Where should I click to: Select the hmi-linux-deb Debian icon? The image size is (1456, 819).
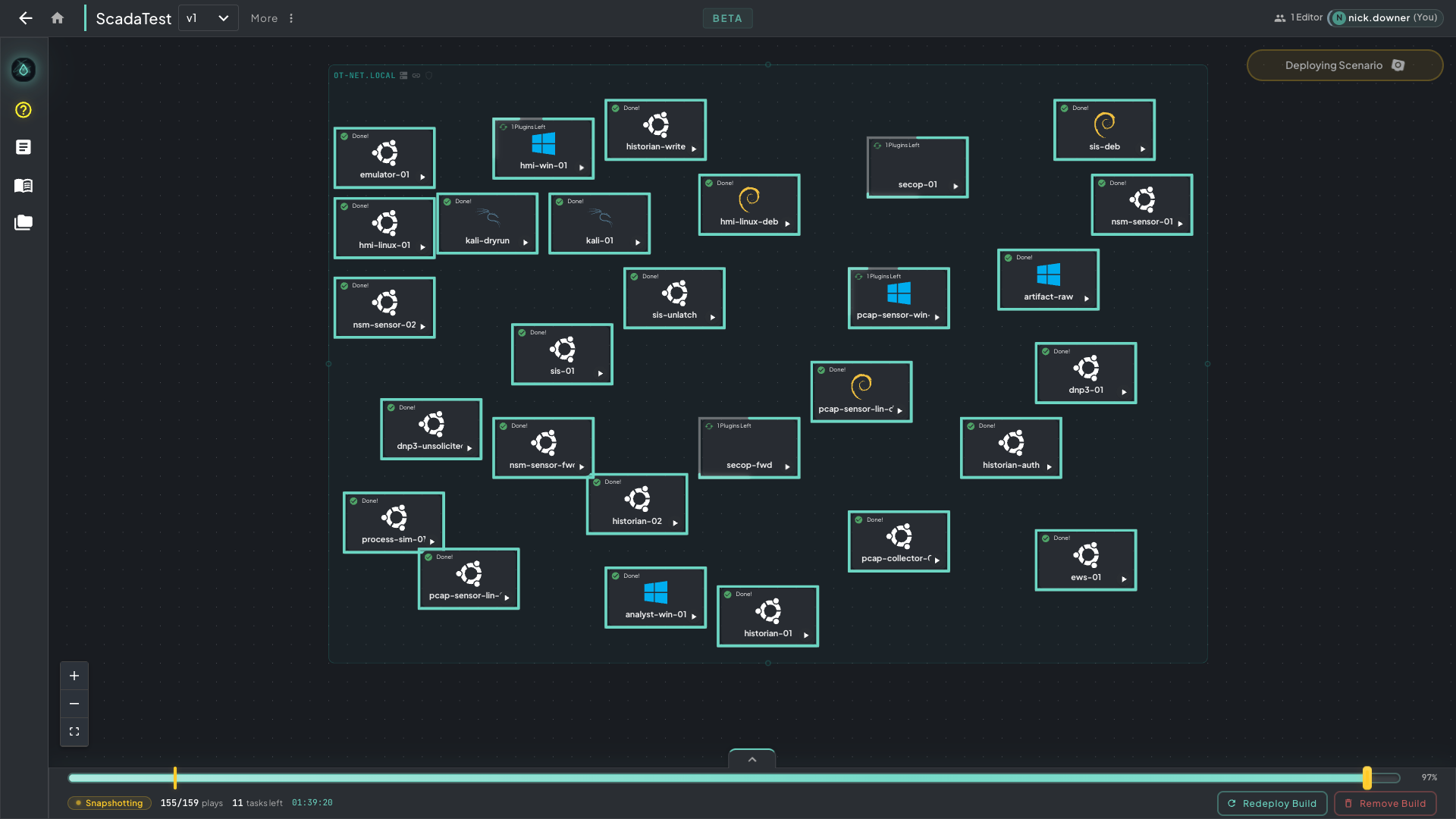tap(749, 199)
